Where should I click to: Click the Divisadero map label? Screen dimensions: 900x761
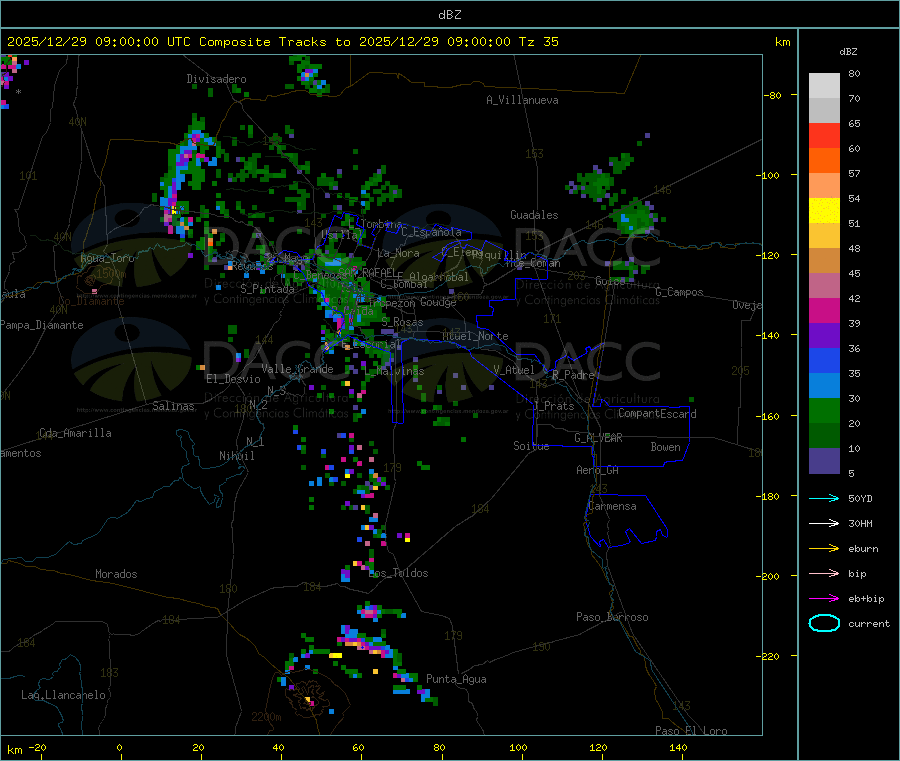coord(216,79)
